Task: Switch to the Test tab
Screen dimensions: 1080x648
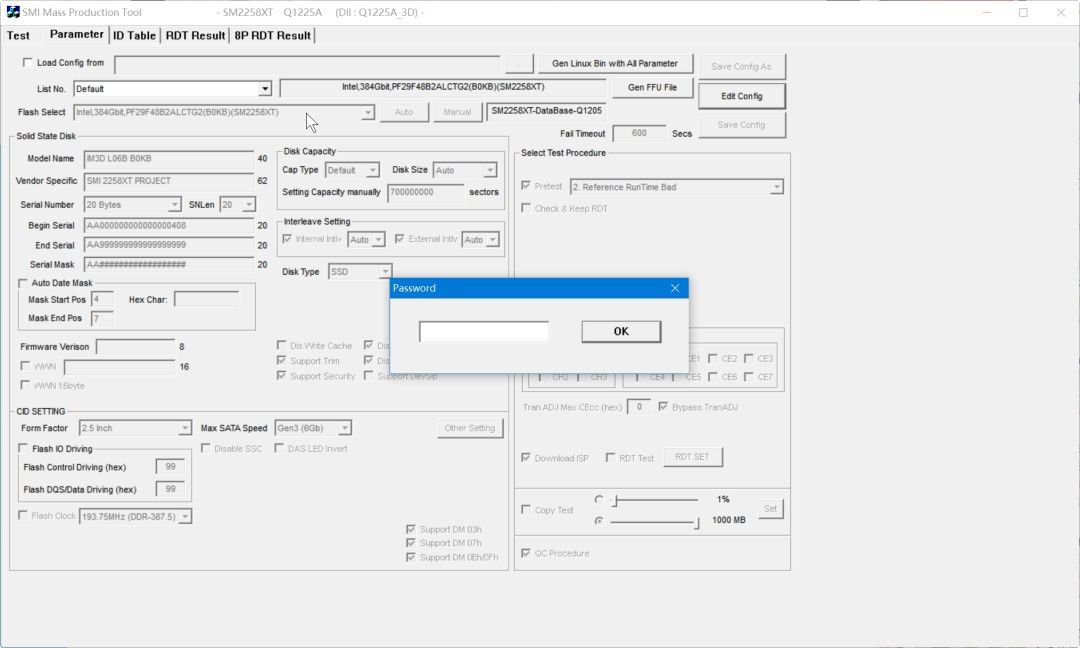Action: pyautogui.click(x=19, y=36)
